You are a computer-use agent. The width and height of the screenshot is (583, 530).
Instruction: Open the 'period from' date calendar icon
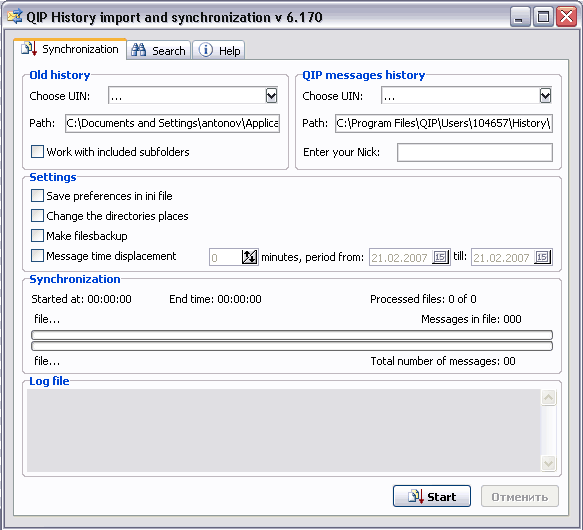point(441,257)
